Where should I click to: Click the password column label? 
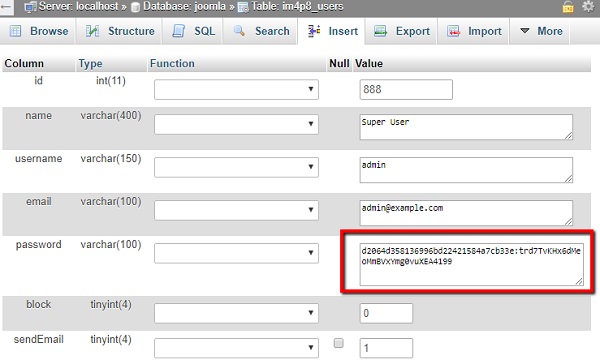(38, 245)
